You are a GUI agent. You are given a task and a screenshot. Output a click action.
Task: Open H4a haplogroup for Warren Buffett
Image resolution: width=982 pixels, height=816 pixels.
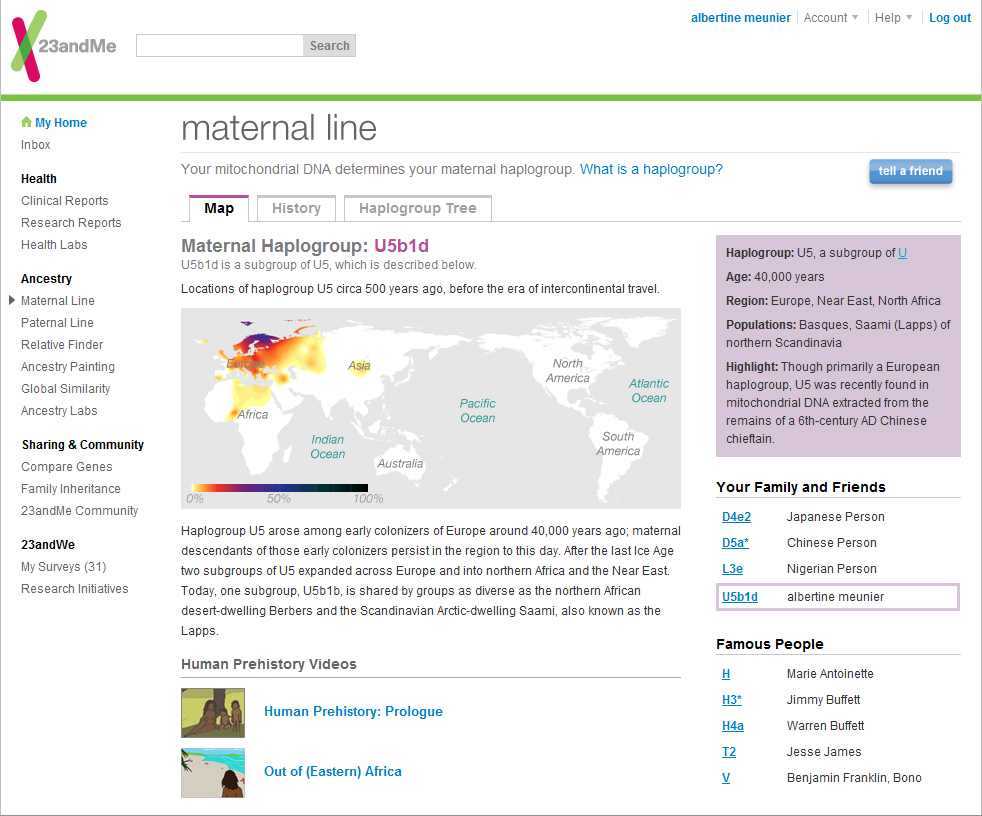coord(733,726)
